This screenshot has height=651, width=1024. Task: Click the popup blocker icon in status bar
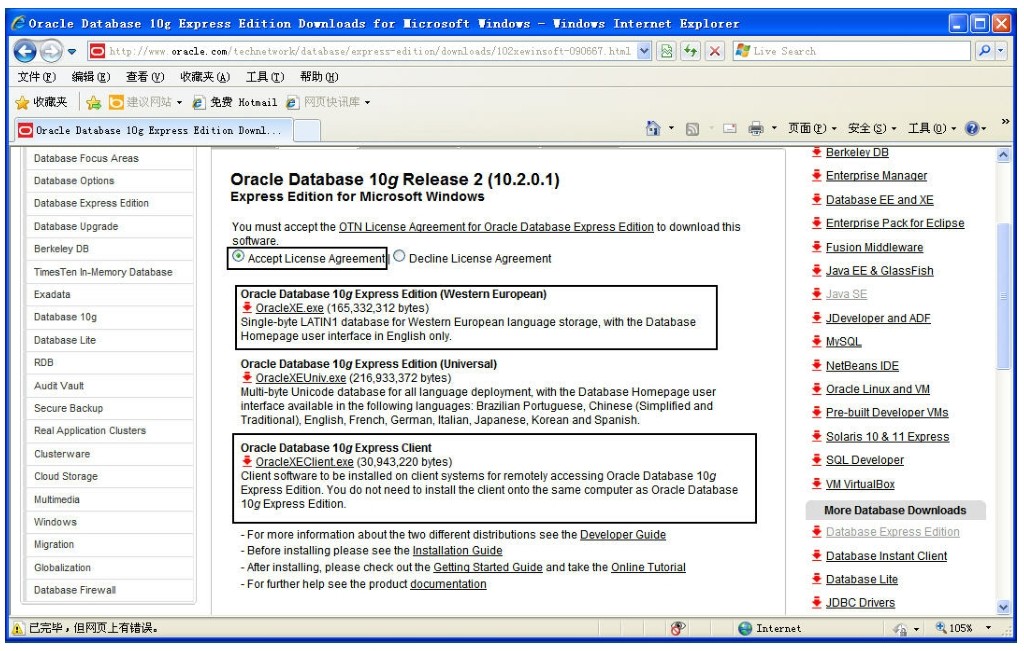click(x=678, y=628)
